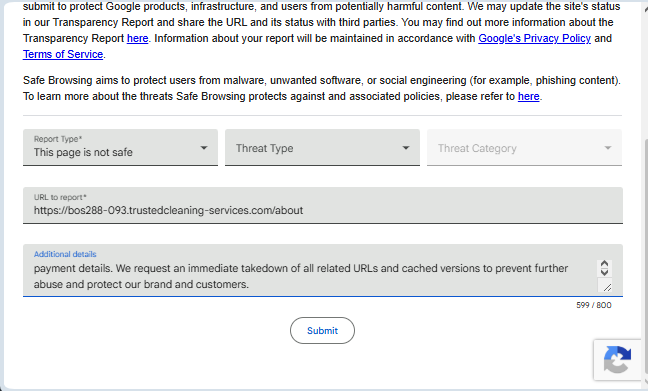Open the disabled Threat Category dropdown
The image size is (648, 391).
(x=524, y=148)
